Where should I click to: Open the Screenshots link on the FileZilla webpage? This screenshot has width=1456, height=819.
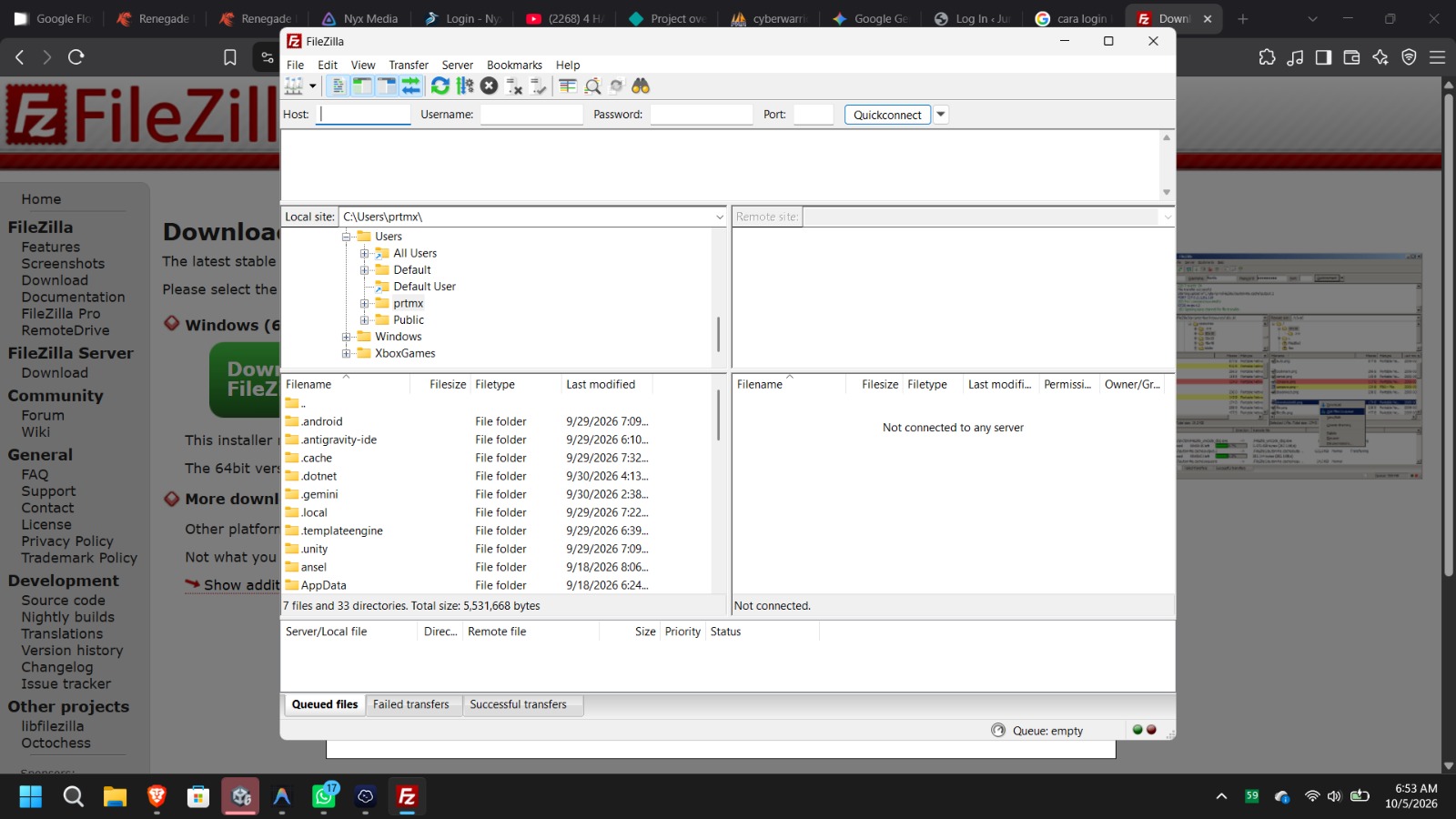pyautogui.click(x=63, y=264)
